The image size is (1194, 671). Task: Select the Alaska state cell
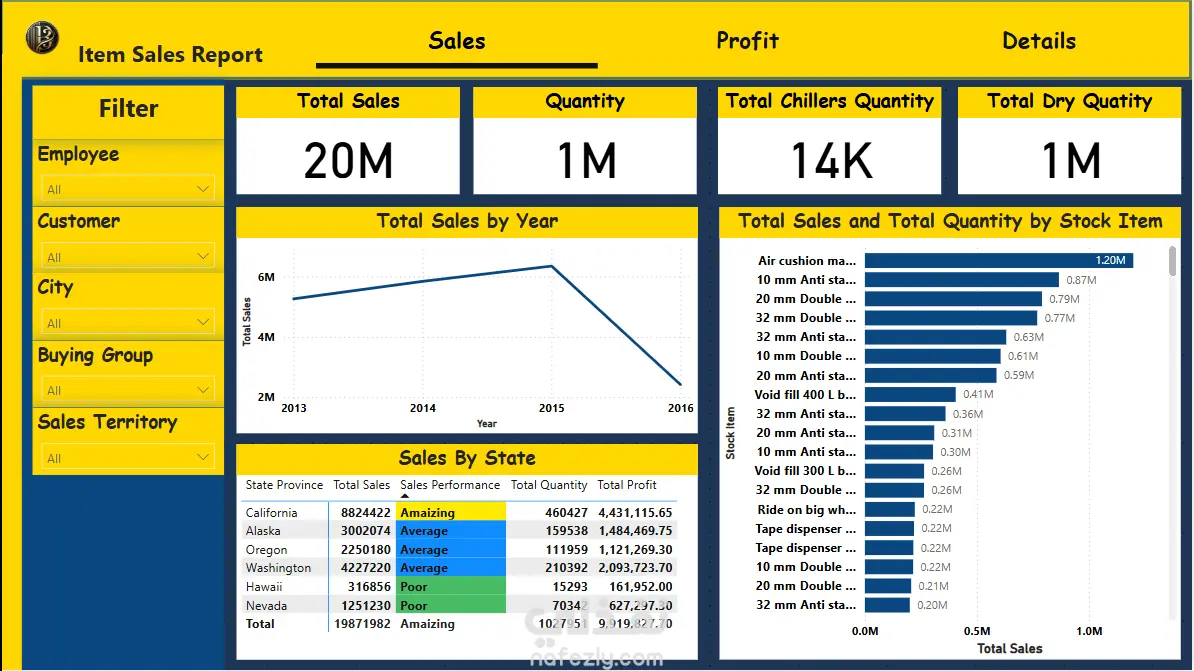(x=263, y=531)
